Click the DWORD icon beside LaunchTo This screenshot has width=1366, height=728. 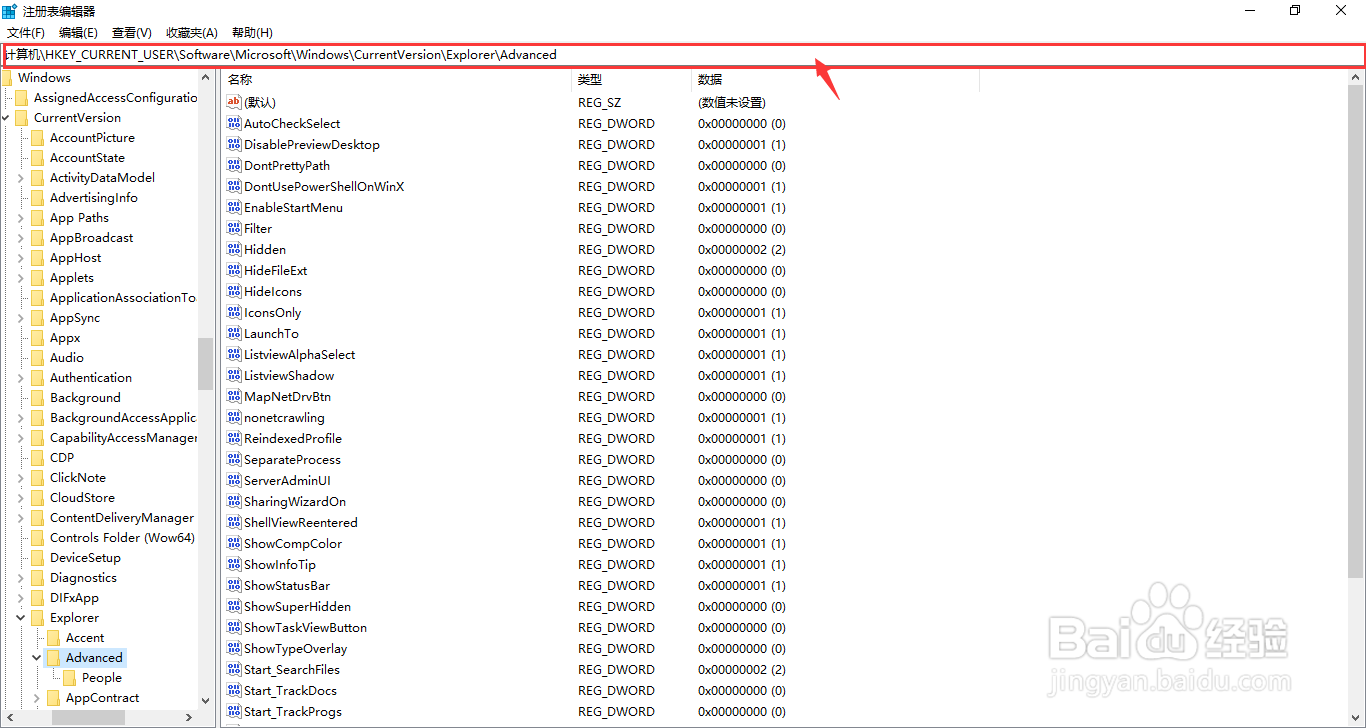[x=234, y=333]
